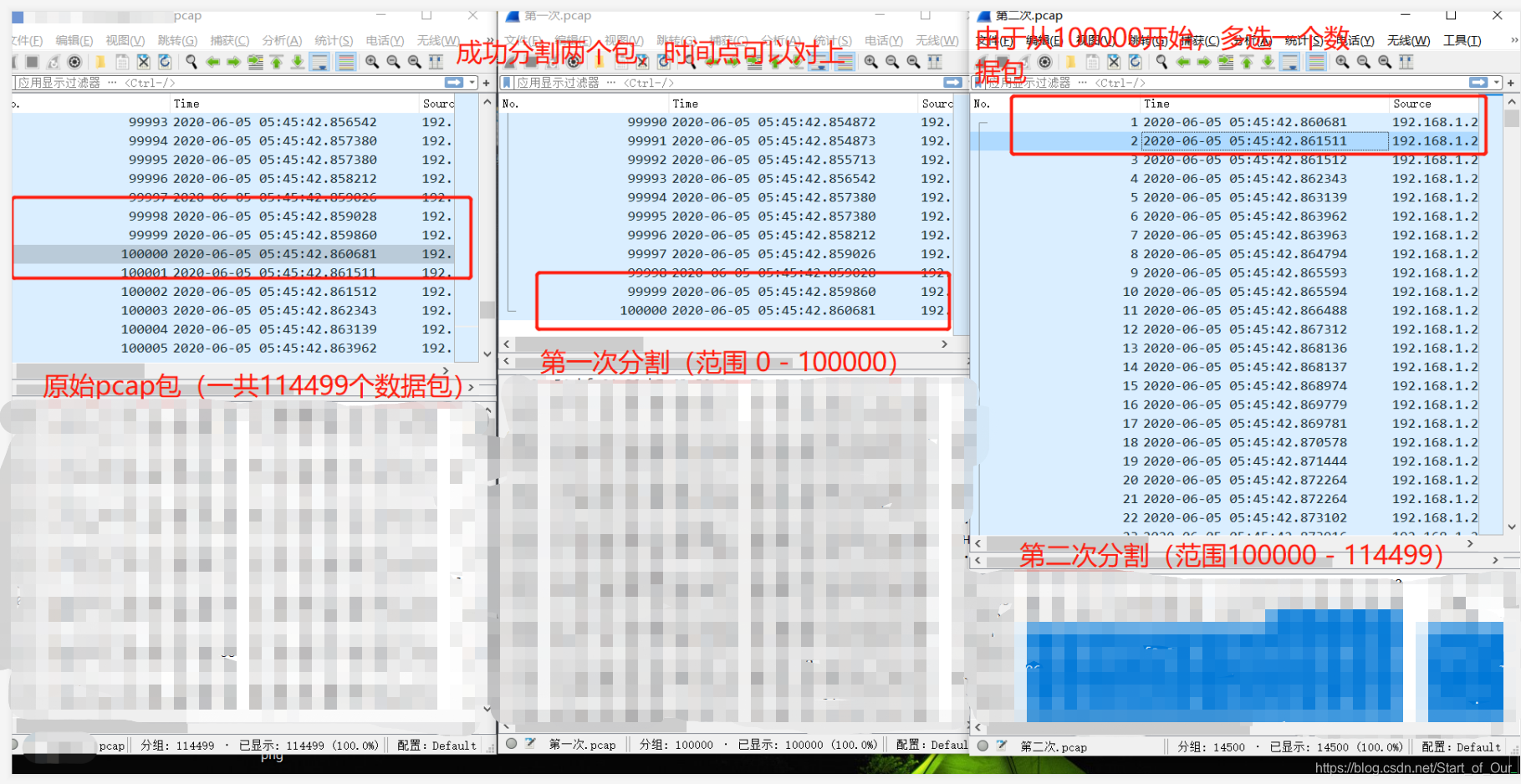Click Find packet magnifier in 第二次.pcap window
The image size is (1521, 784).
click(1161, 62)
